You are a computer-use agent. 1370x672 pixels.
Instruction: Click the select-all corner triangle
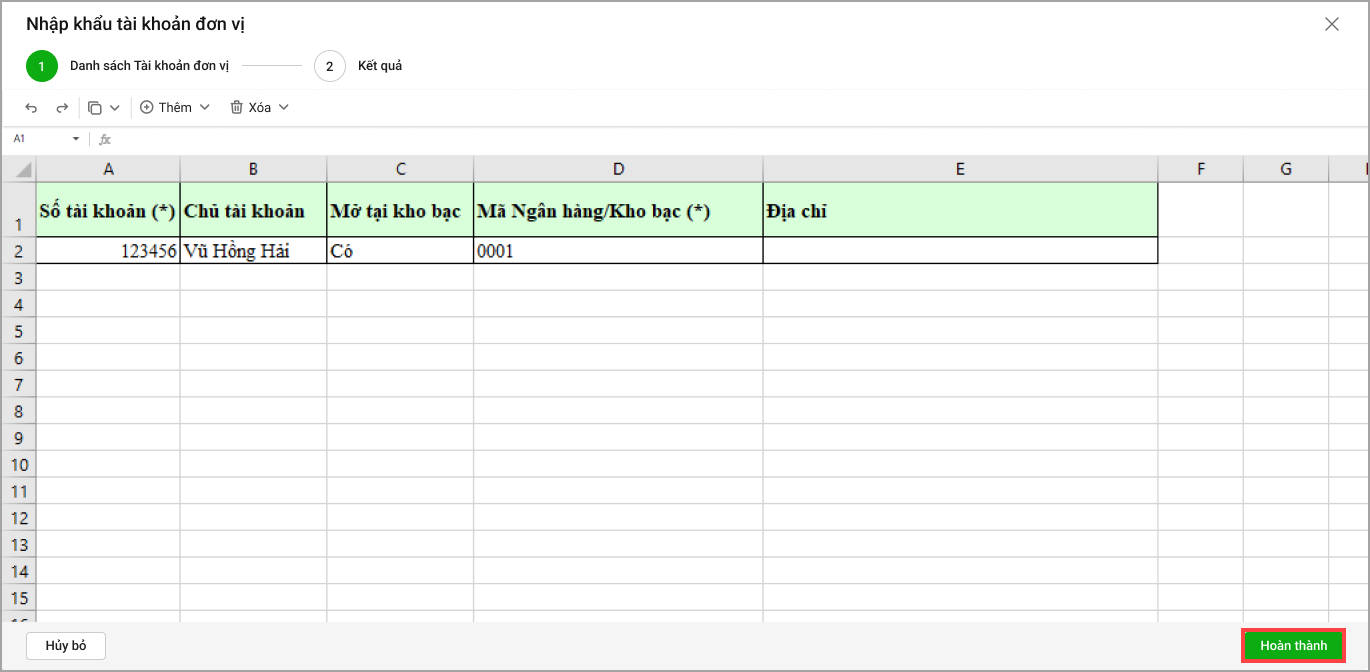20,169
